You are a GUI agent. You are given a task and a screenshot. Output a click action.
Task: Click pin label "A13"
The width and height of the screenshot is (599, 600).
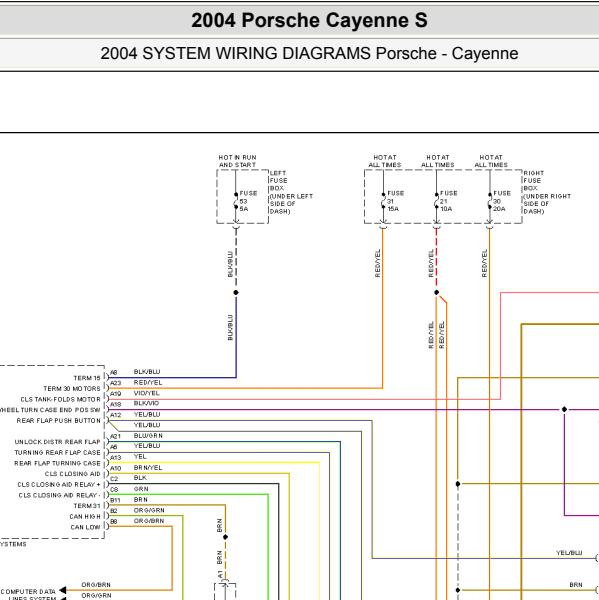click(x=116, y=458)
